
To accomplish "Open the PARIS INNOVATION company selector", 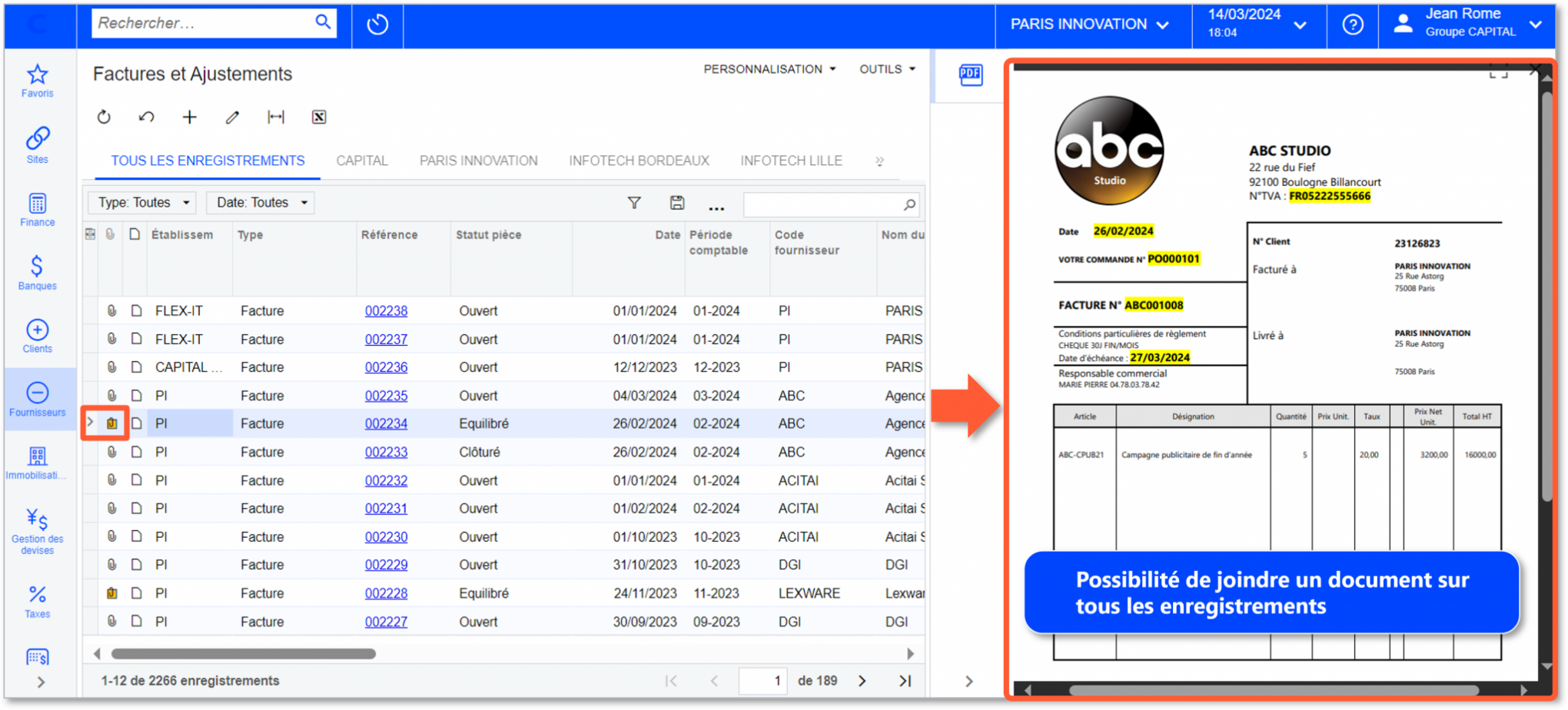I will pyautogui.click(x=1089, y=25).
